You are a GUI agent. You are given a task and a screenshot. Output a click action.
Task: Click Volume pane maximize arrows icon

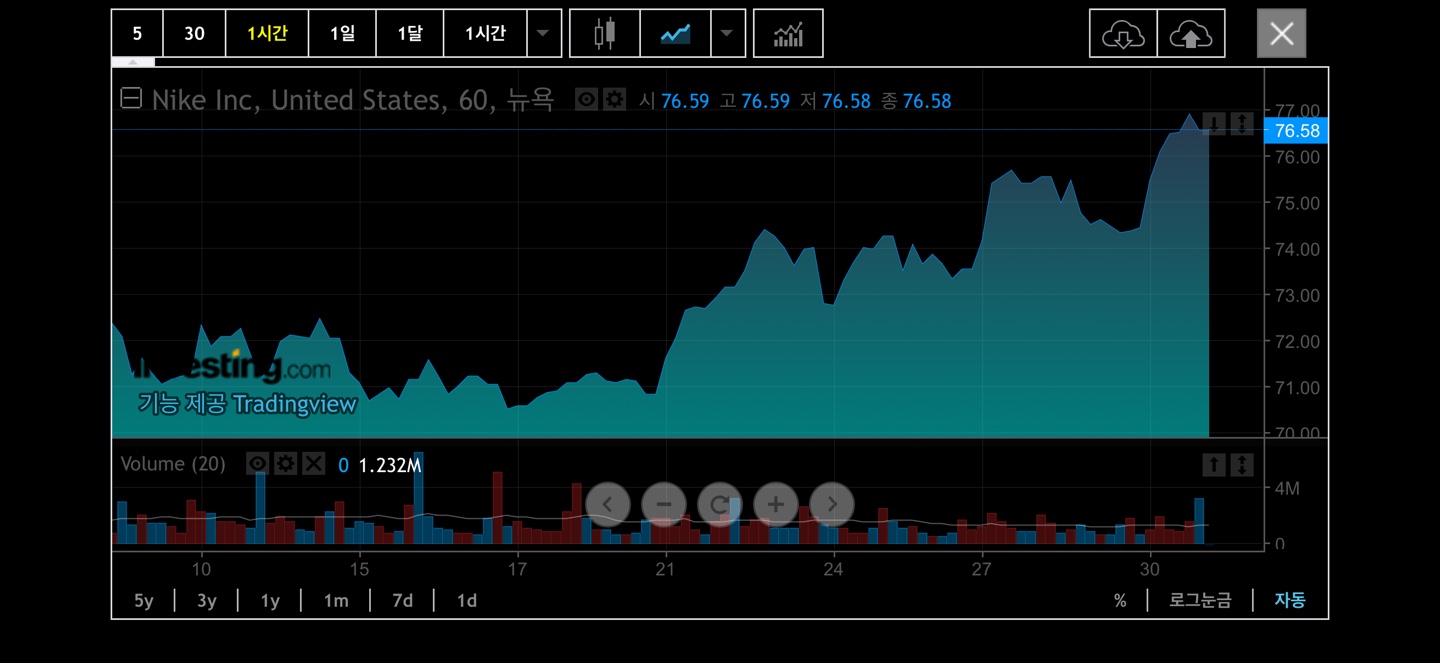[x=1241, y=464]
